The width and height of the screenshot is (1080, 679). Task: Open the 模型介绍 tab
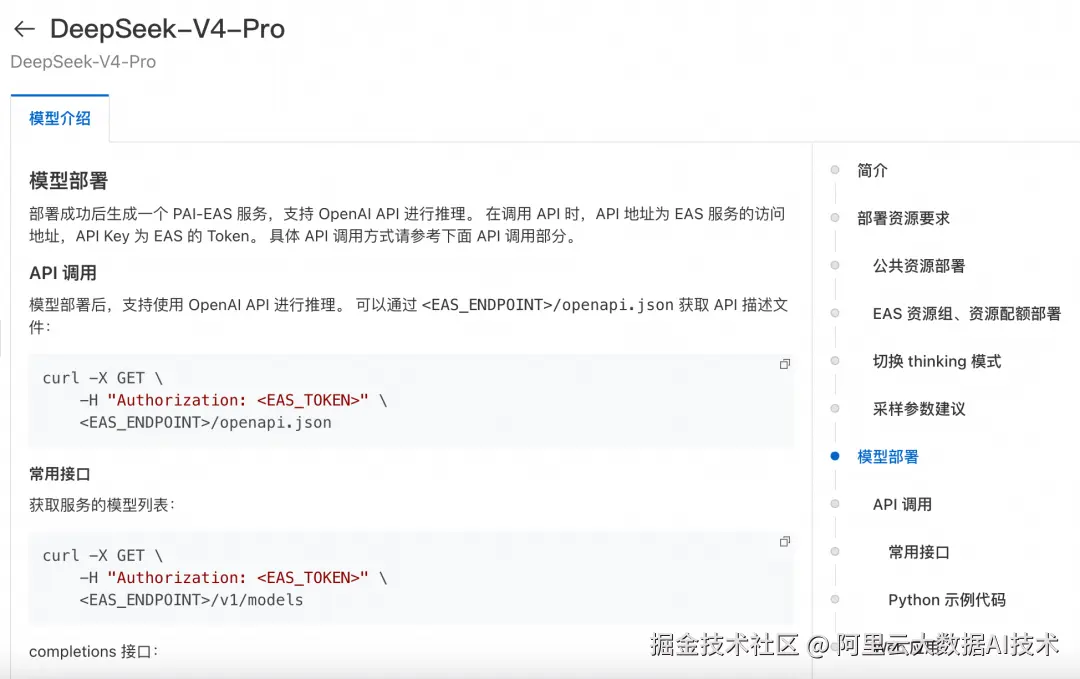[60, 118]
